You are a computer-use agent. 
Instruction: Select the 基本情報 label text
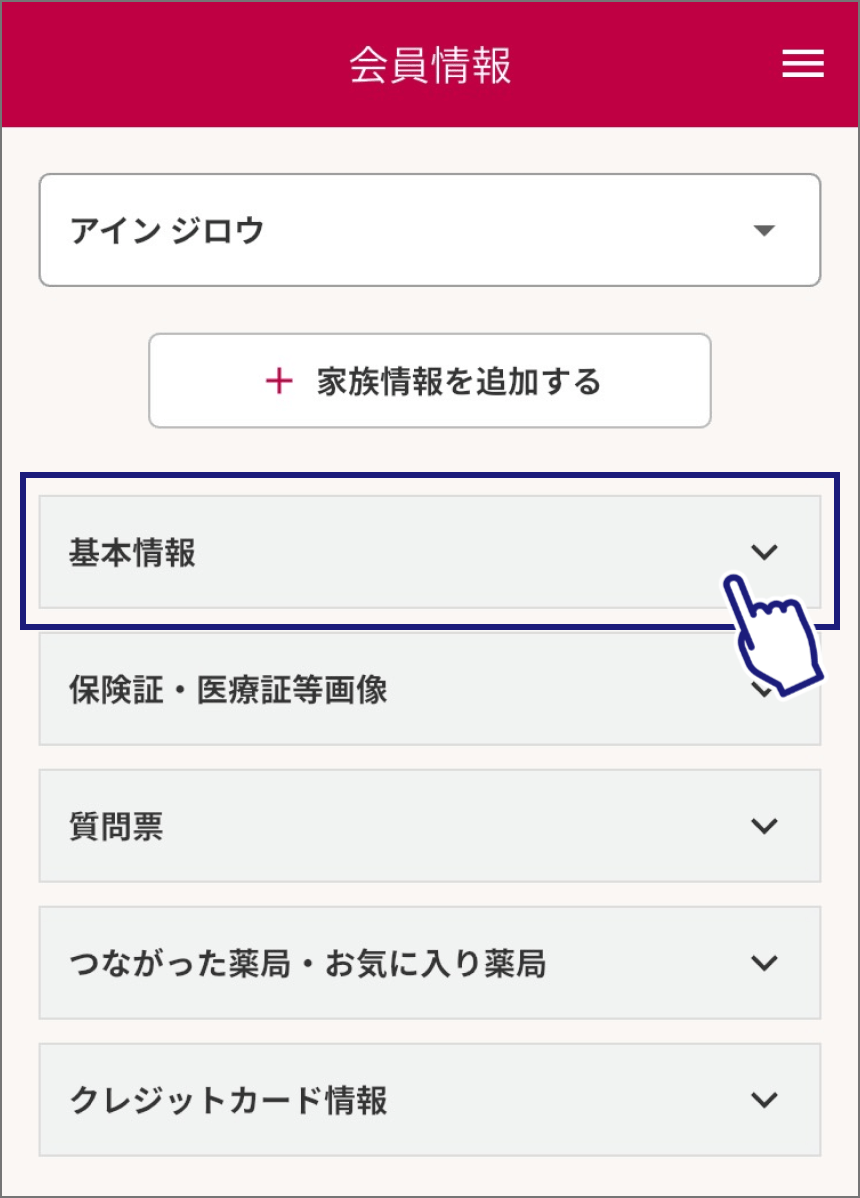pos(132,552)
